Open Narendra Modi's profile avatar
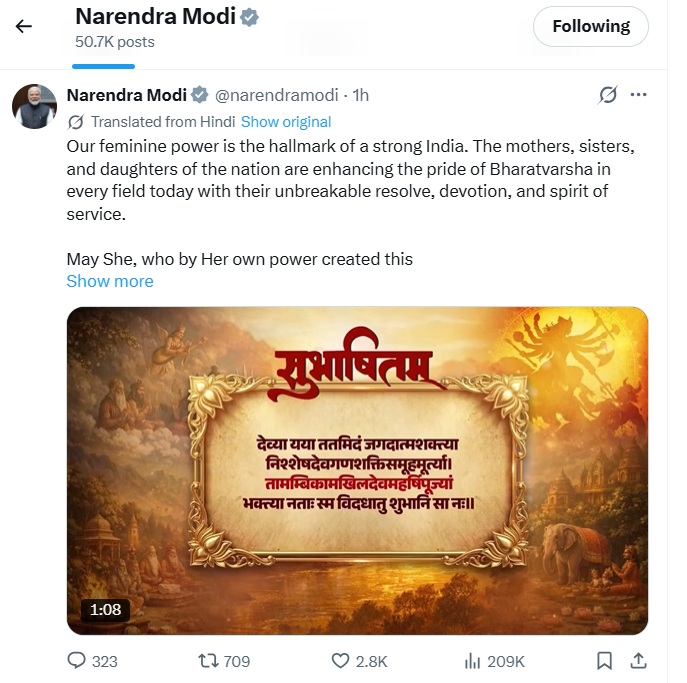687x683 pixels. [34, 106]
